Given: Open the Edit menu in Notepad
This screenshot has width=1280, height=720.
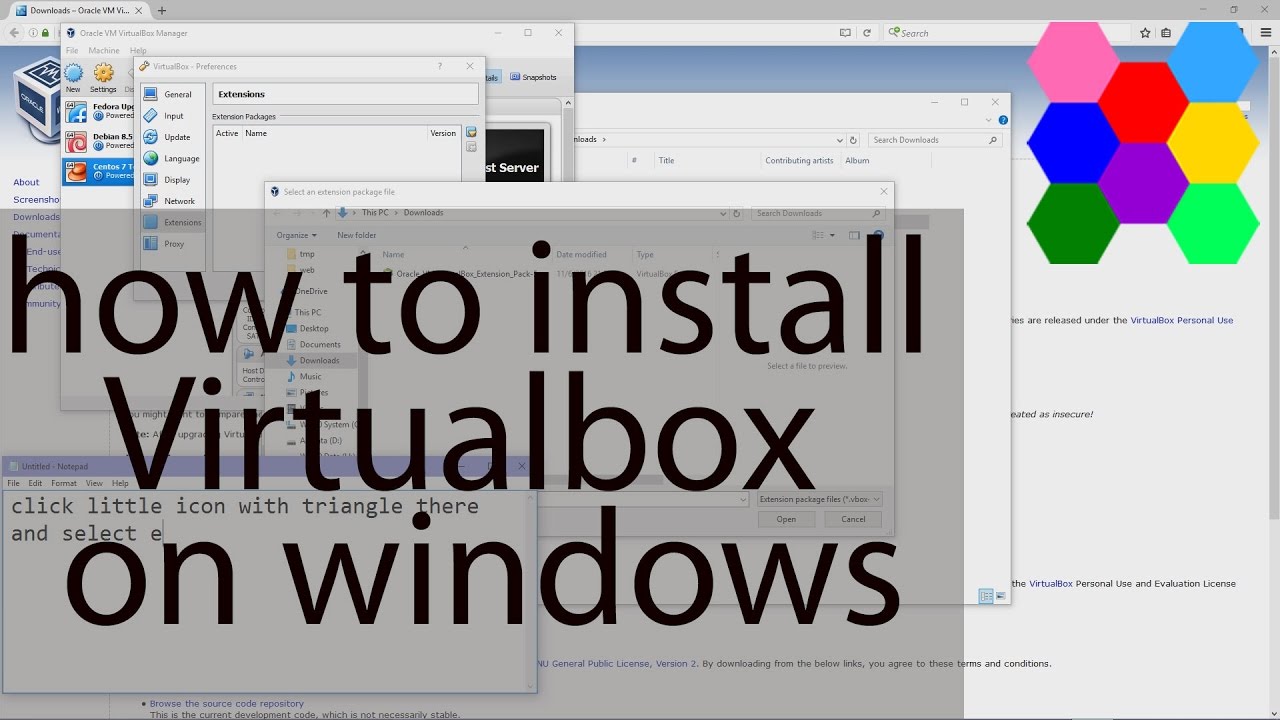Looking at the screenshot, I should pyautogui.click(x=35, y=483).
